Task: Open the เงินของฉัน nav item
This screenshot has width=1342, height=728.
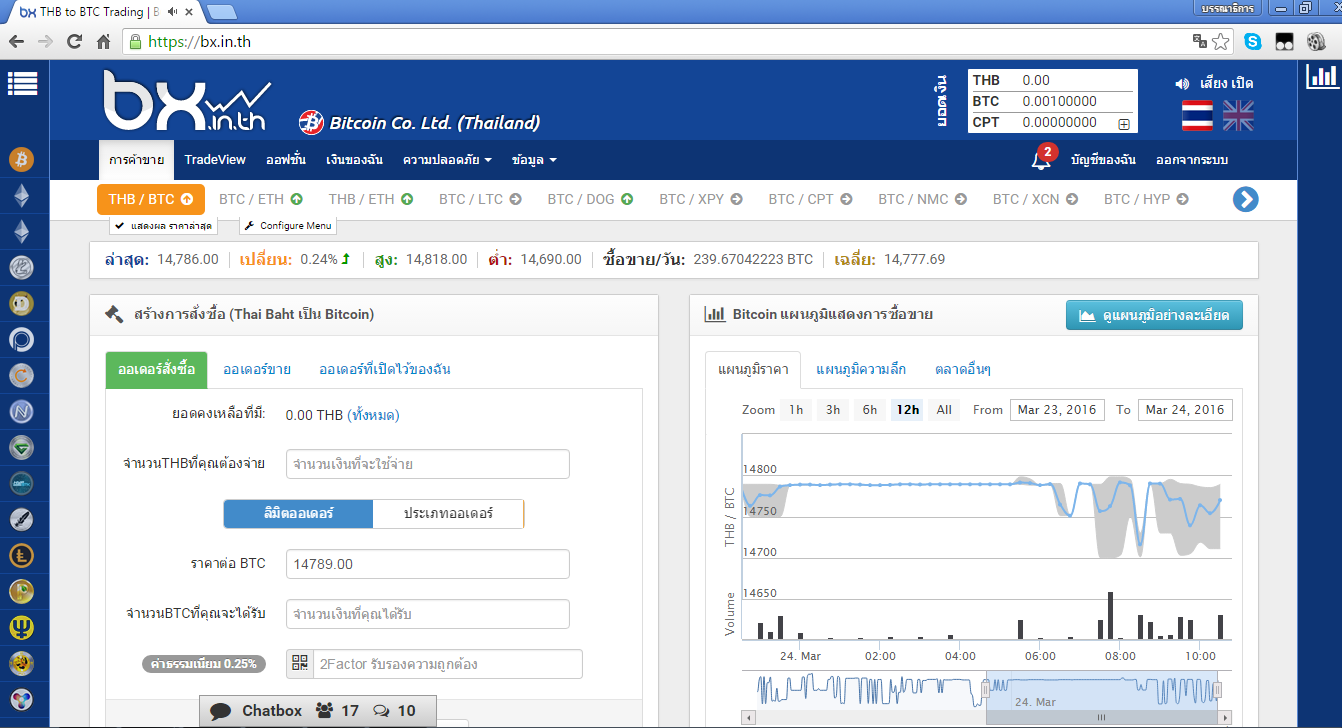Action: [x=354, y=160]
